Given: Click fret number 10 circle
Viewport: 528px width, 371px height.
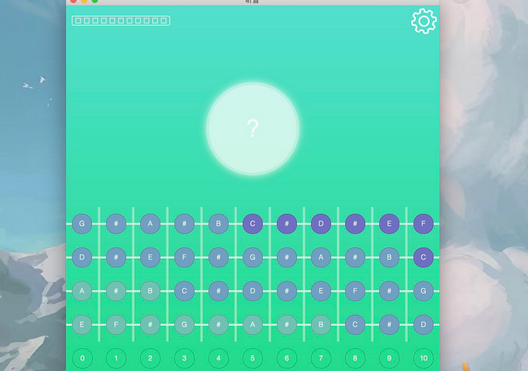Looking at the screenshot, I should click(423, 358).
